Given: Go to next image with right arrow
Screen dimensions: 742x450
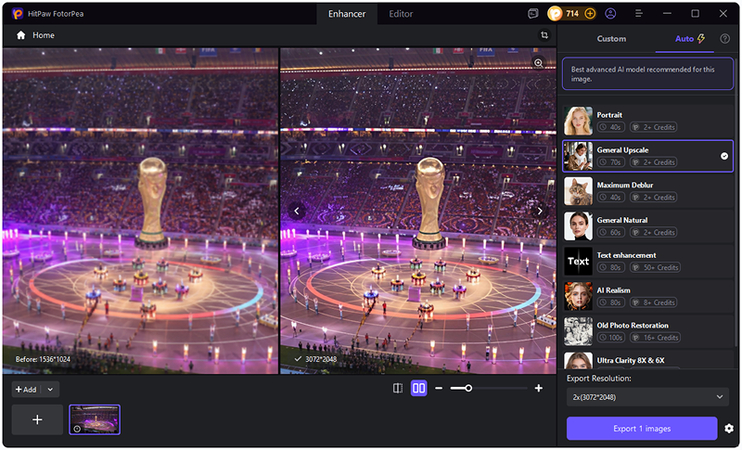Looking at the screenshot, I should [539, 211].
